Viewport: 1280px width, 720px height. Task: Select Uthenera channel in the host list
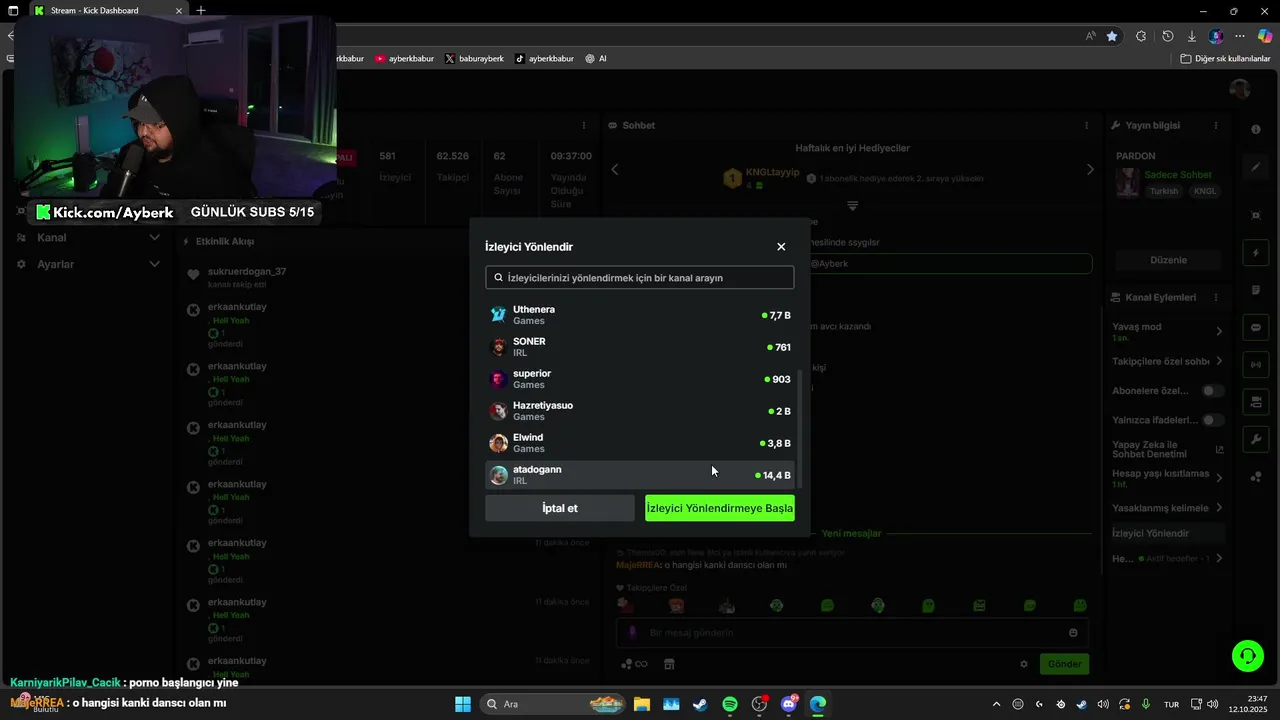tap(640, 315)
